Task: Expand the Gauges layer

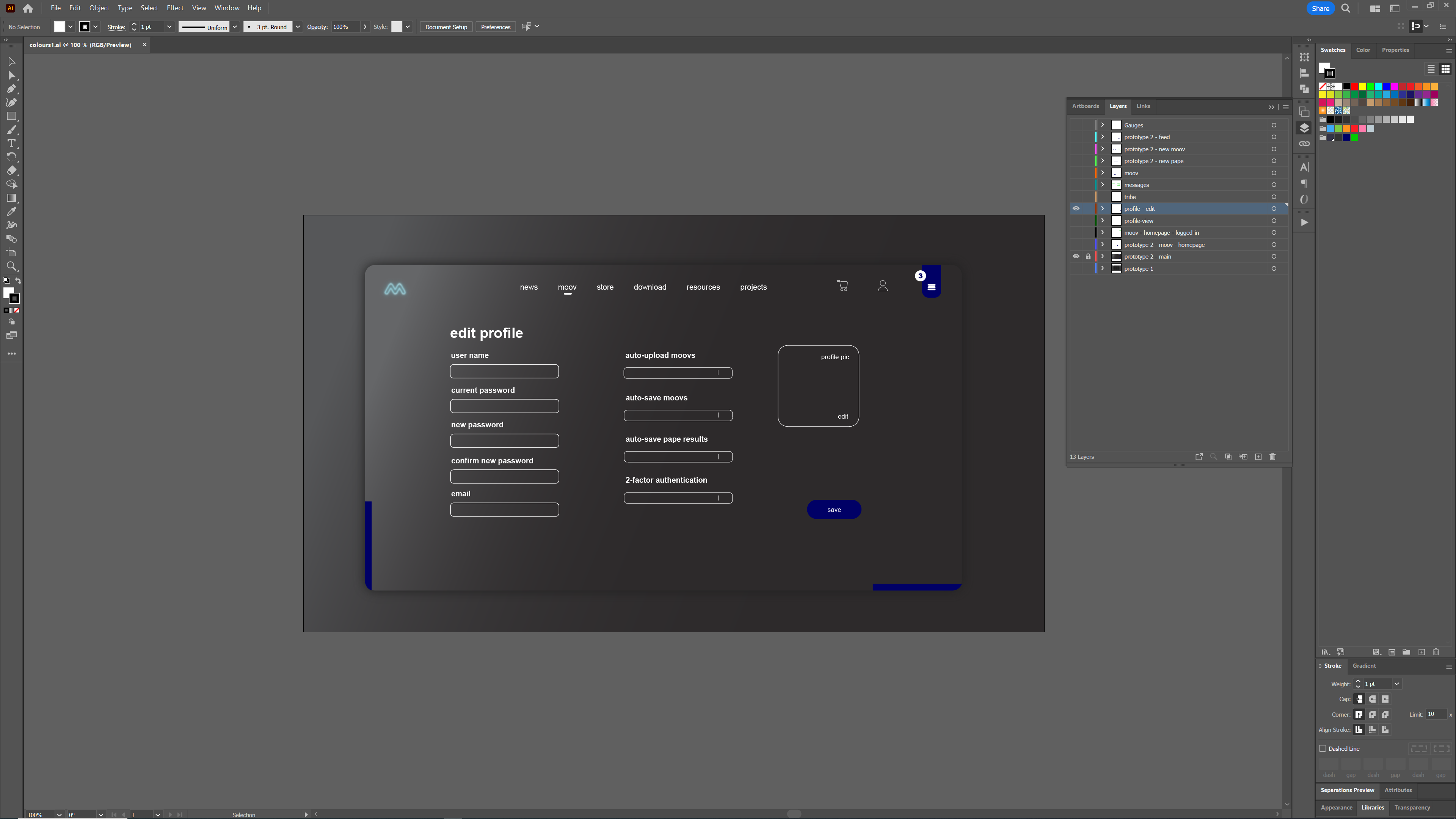Action: coord(1102,125)
